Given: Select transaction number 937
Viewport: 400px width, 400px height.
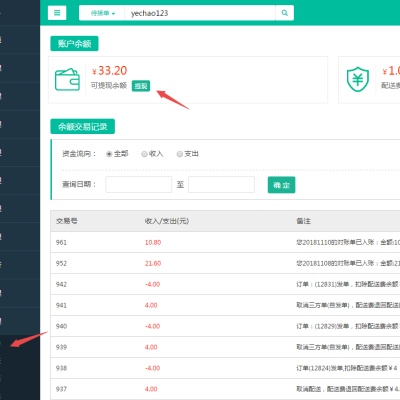Looking at the screenshot, I should 61,389.
